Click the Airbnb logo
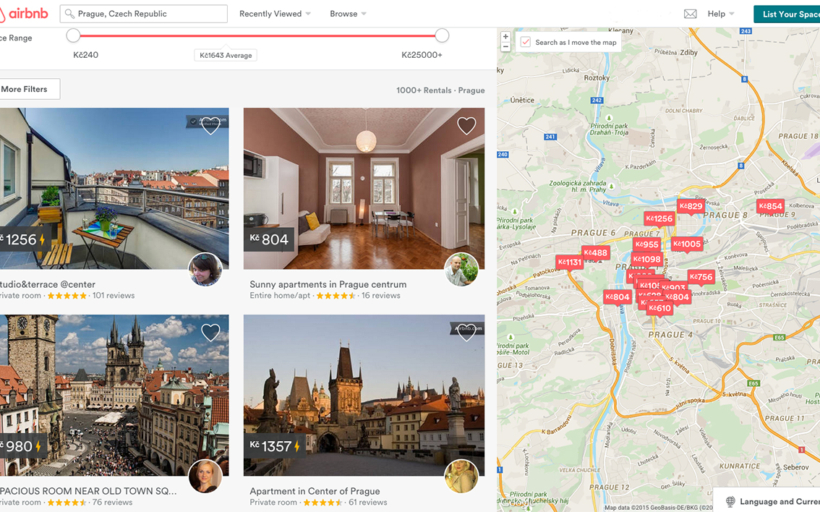 point(24,14)
